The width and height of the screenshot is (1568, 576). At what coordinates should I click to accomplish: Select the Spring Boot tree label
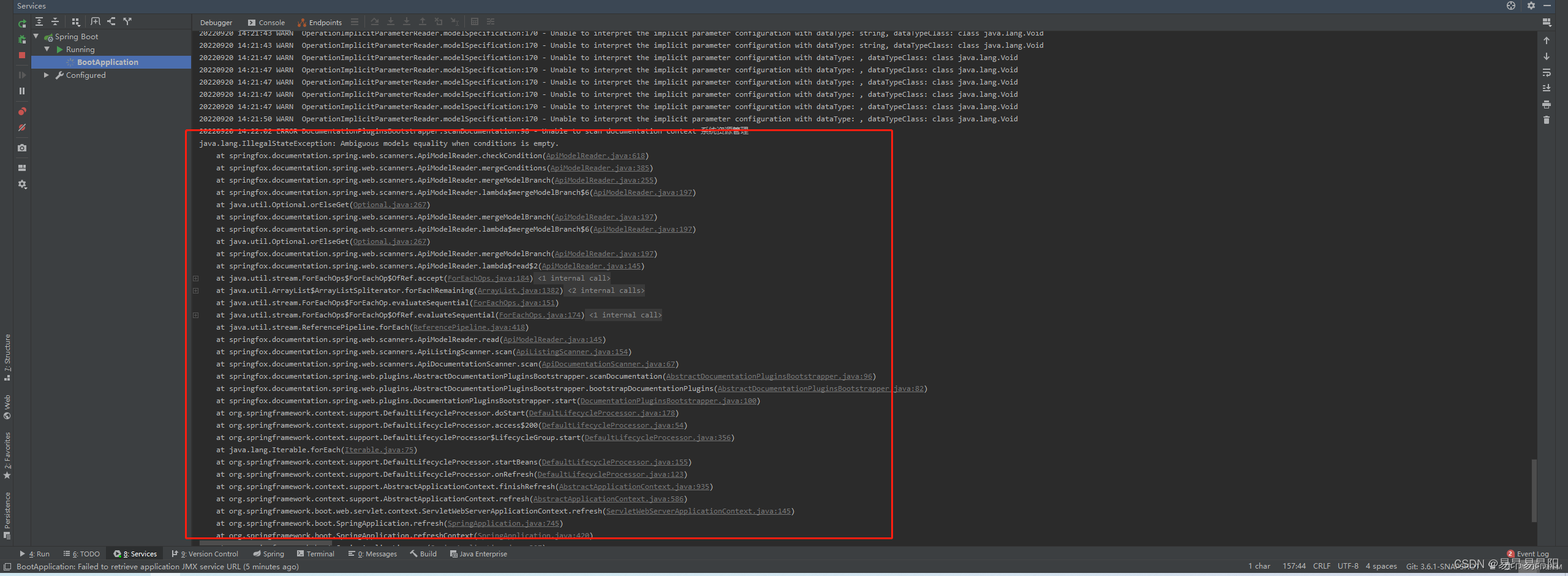tap(77, 37)
